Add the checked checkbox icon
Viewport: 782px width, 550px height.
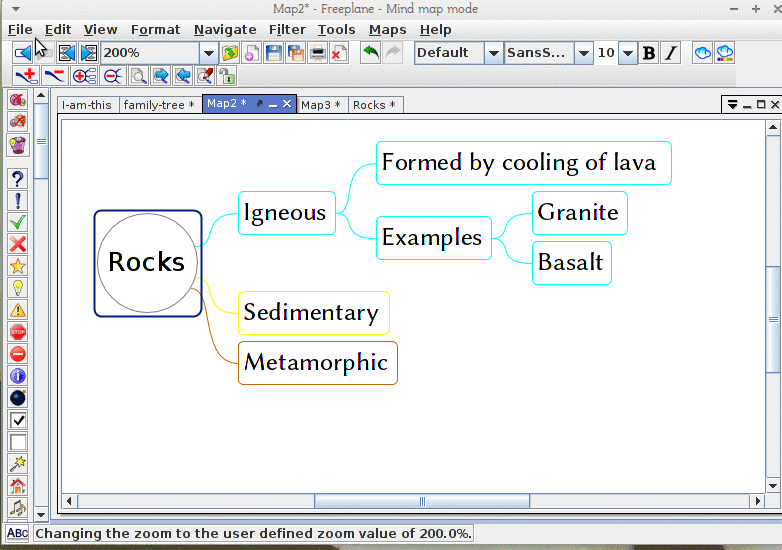pos(17,420)
